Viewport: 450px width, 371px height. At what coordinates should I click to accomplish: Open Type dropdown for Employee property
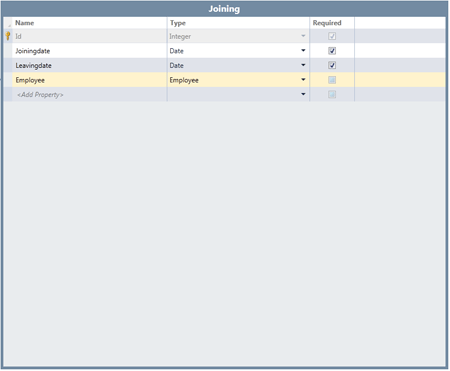click(x=303, y=80)
